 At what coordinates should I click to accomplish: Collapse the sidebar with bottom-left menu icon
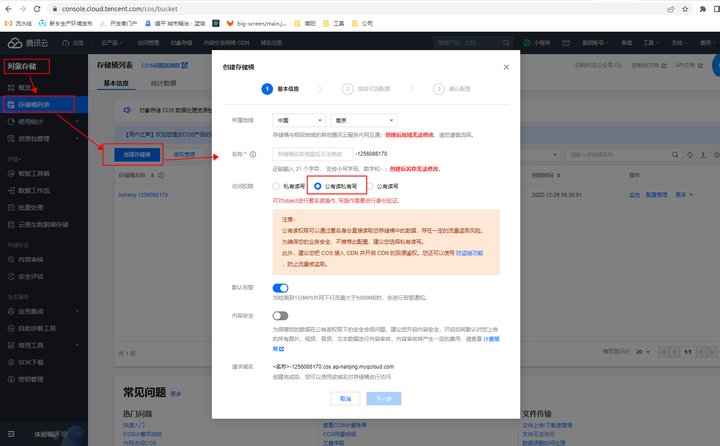point(11,434)
